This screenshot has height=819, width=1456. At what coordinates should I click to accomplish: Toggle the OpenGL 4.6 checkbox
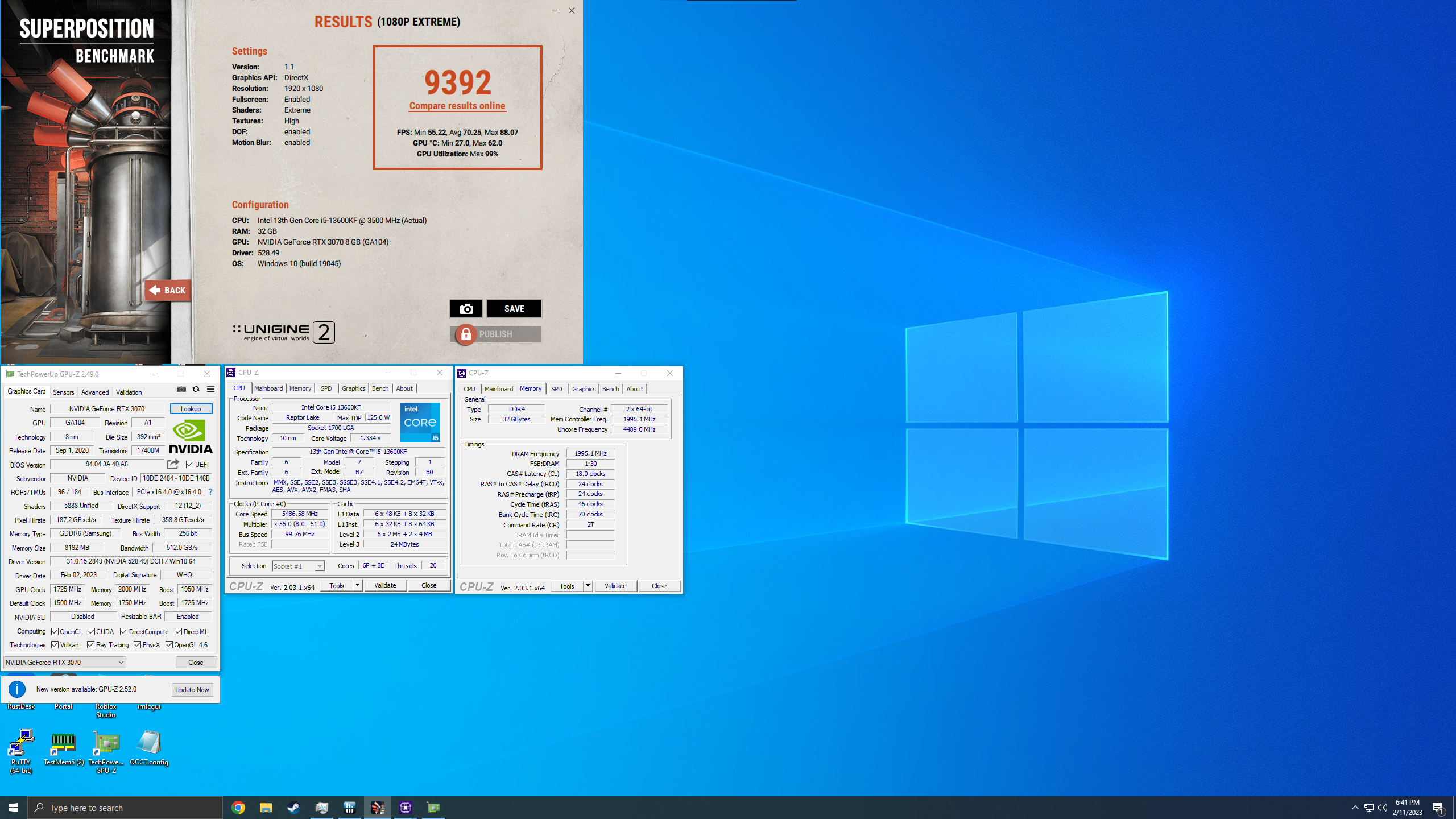[x=169, y=644]
